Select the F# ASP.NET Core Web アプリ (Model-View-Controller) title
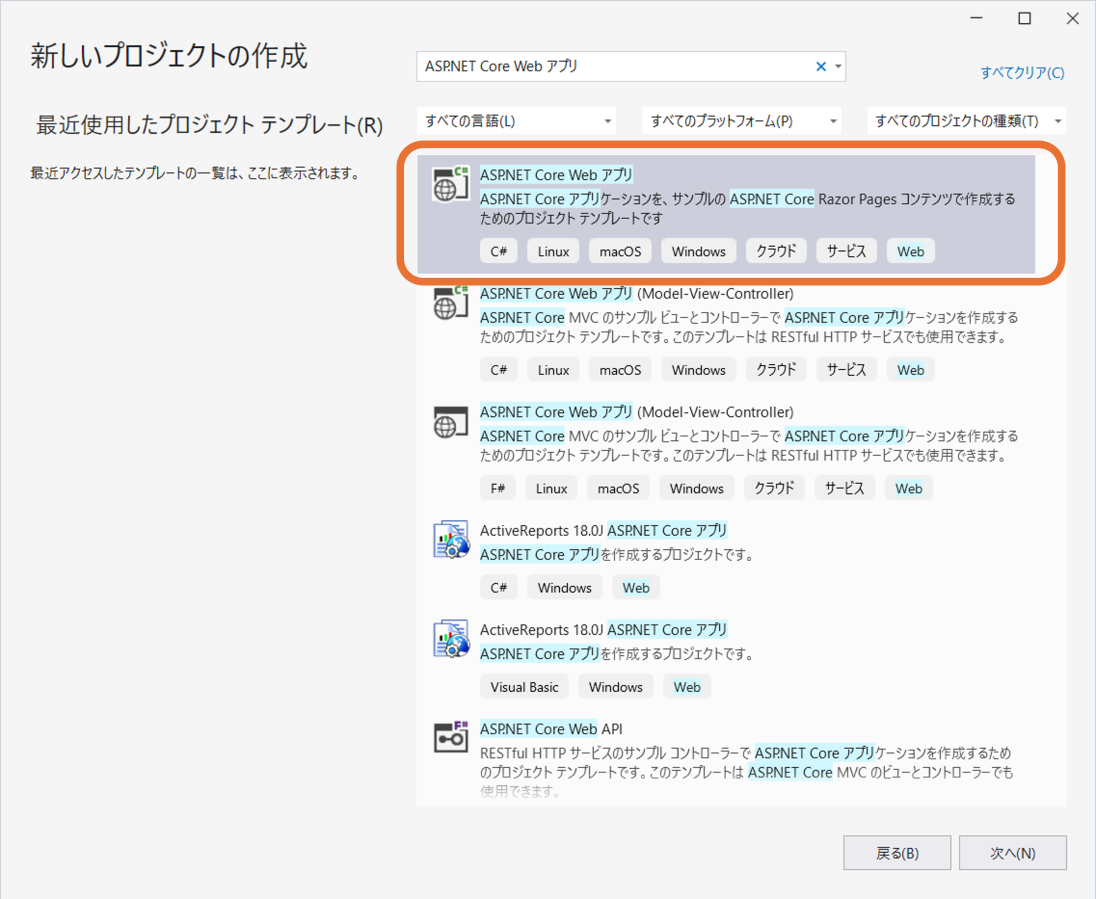Image resolution: width=1096 pixels, height=899 pixels. click(x=637, y=412)
